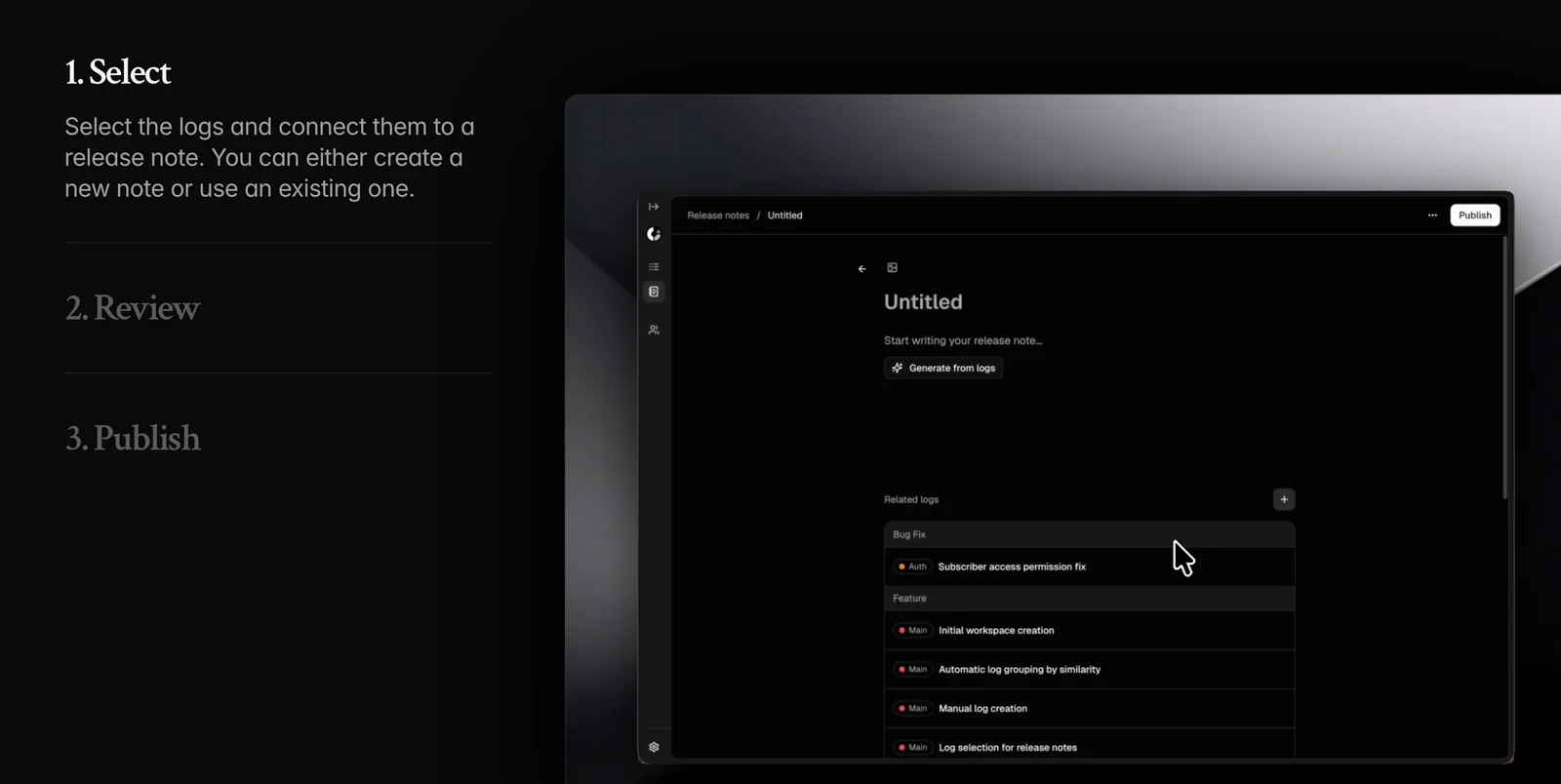The width and height of the screenshot is (1561, 784).
Task: Open settings via the gear icon
Action: point(654,747)
